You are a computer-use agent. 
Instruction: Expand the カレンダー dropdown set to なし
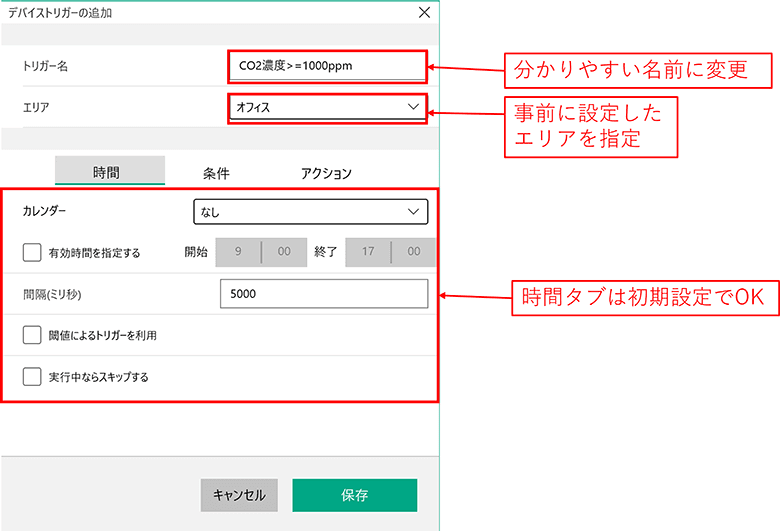[x=310, y=212]
